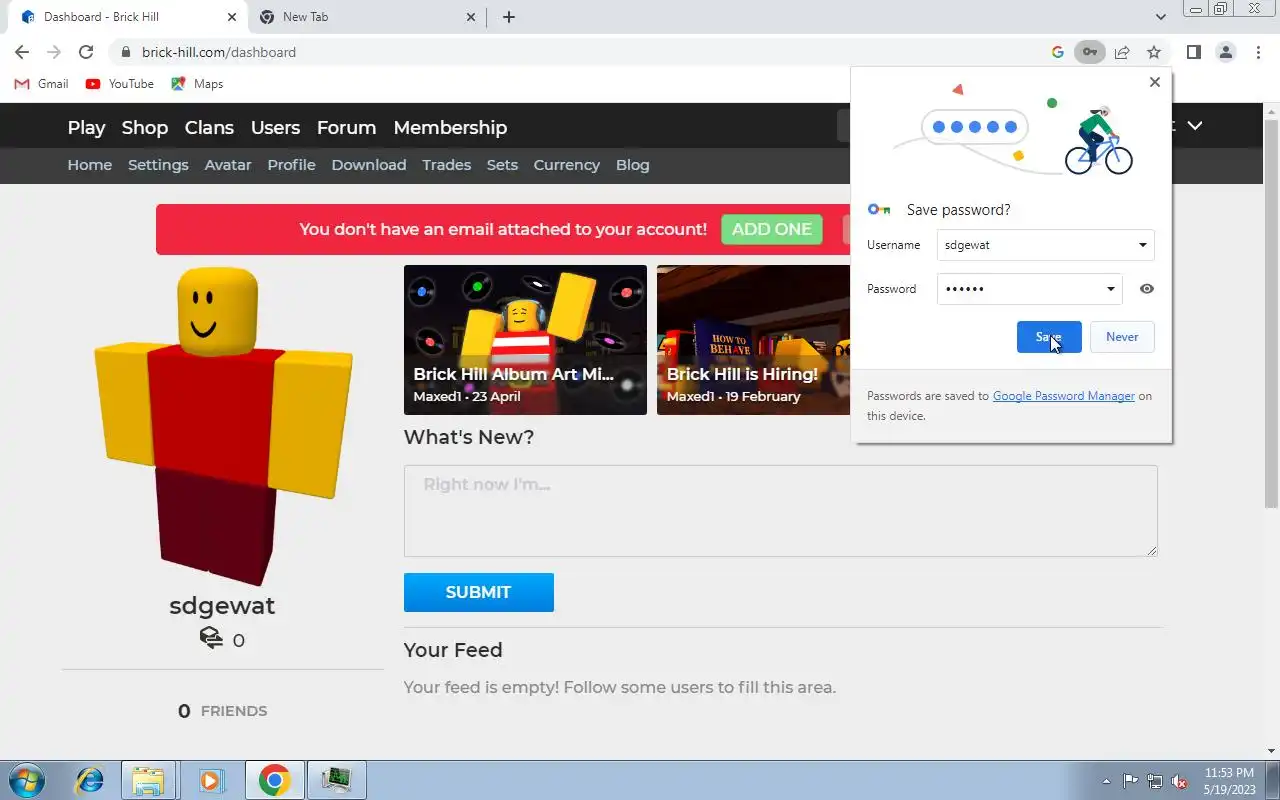Open Windows Explorer from taskbar
This screenshot has width=1280, height=800.
(148, 780)
